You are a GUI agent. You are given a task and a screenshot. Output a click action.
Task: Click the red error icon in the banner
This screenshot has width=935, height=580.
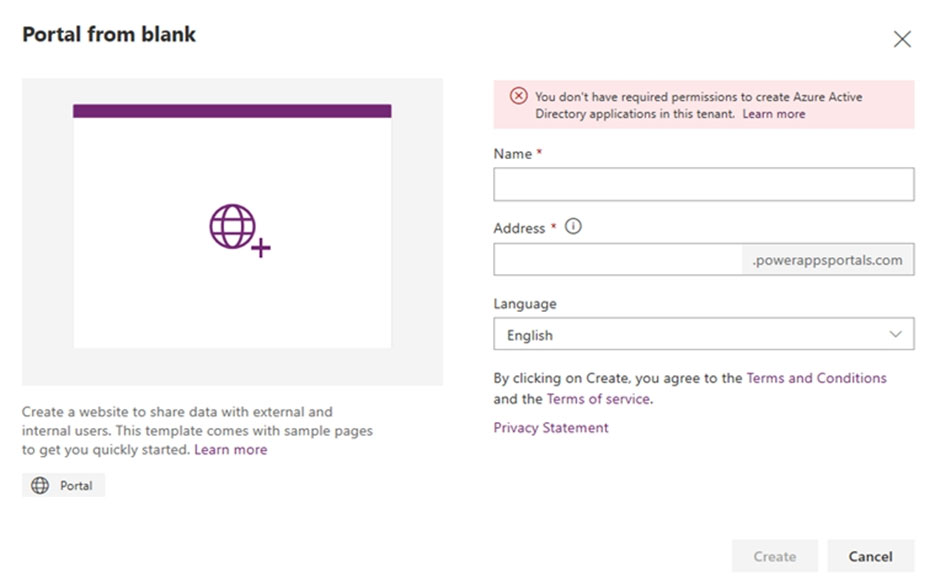tap(518, 96)
